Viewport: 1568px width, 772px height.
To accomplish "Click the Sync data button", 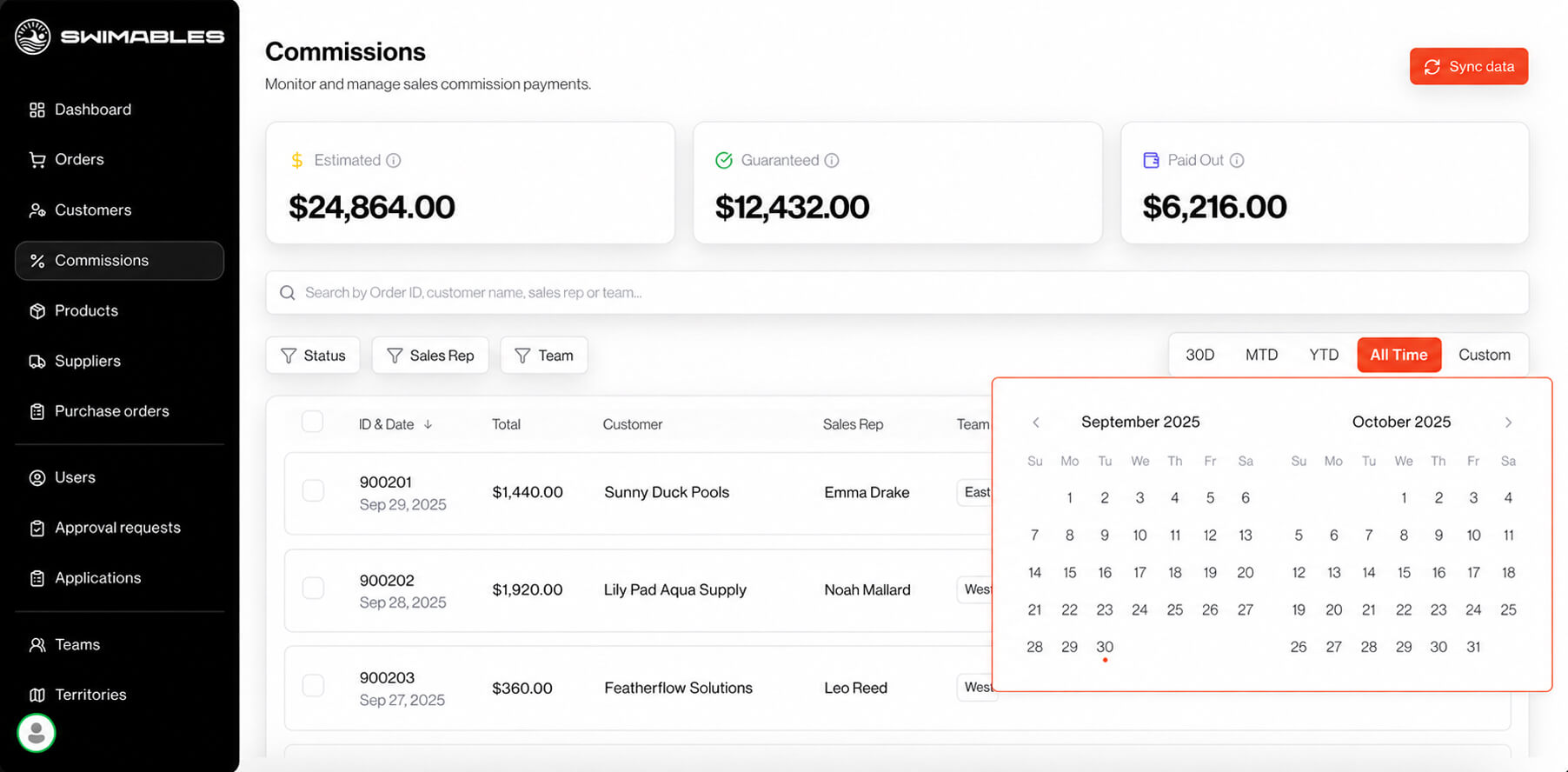I will (1469, 67).
